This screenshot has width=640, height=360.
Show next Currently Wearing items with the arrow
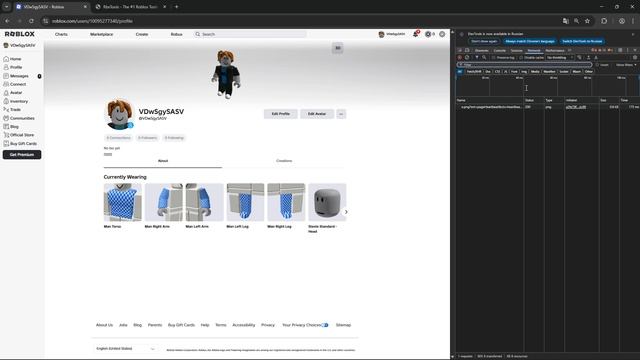point(346,212)
